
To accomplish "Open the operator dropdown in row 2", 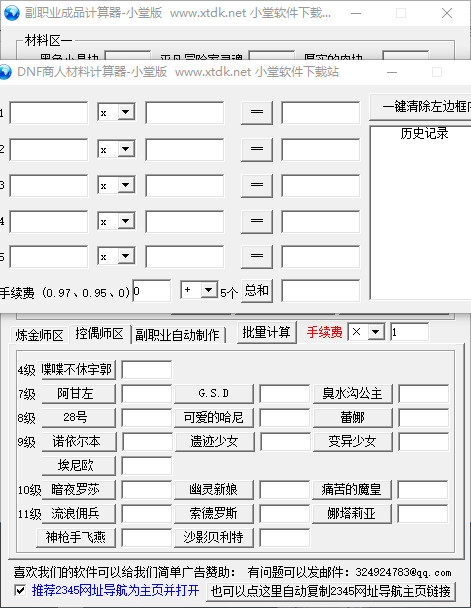I will pos(126,149).
